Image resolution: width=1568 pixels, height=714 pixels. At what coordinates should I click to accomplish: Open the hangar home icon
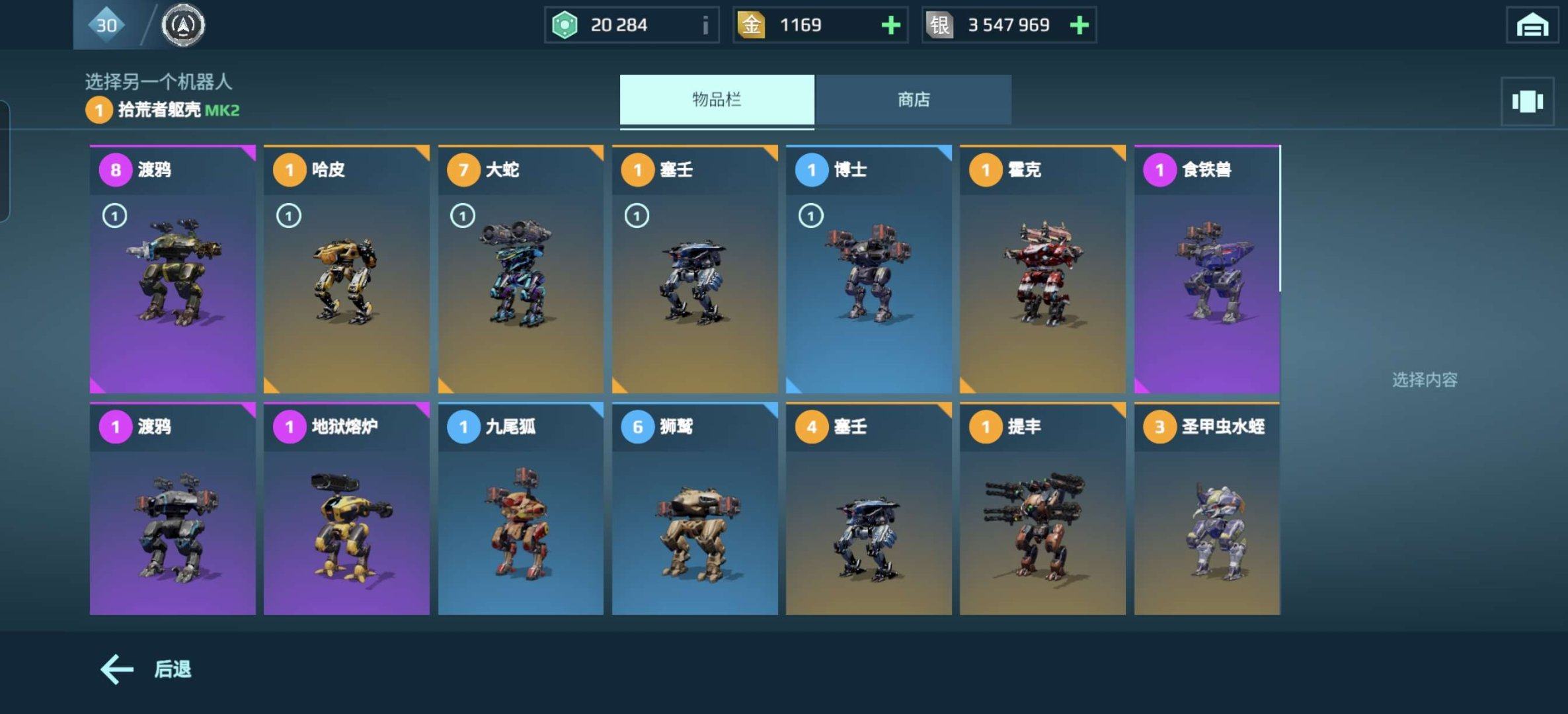[x=1532, y=25]
